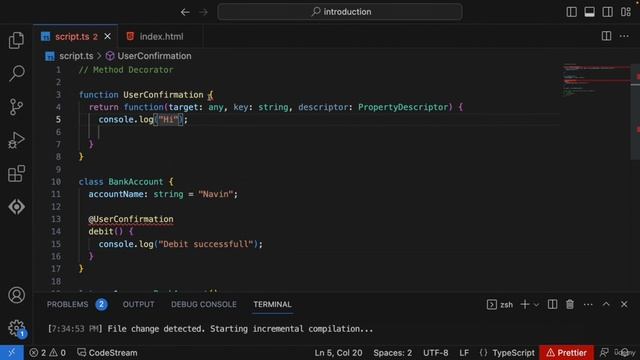Click the errors and warnings count
The height and width of the screenshot is (360, 640).
47,353
